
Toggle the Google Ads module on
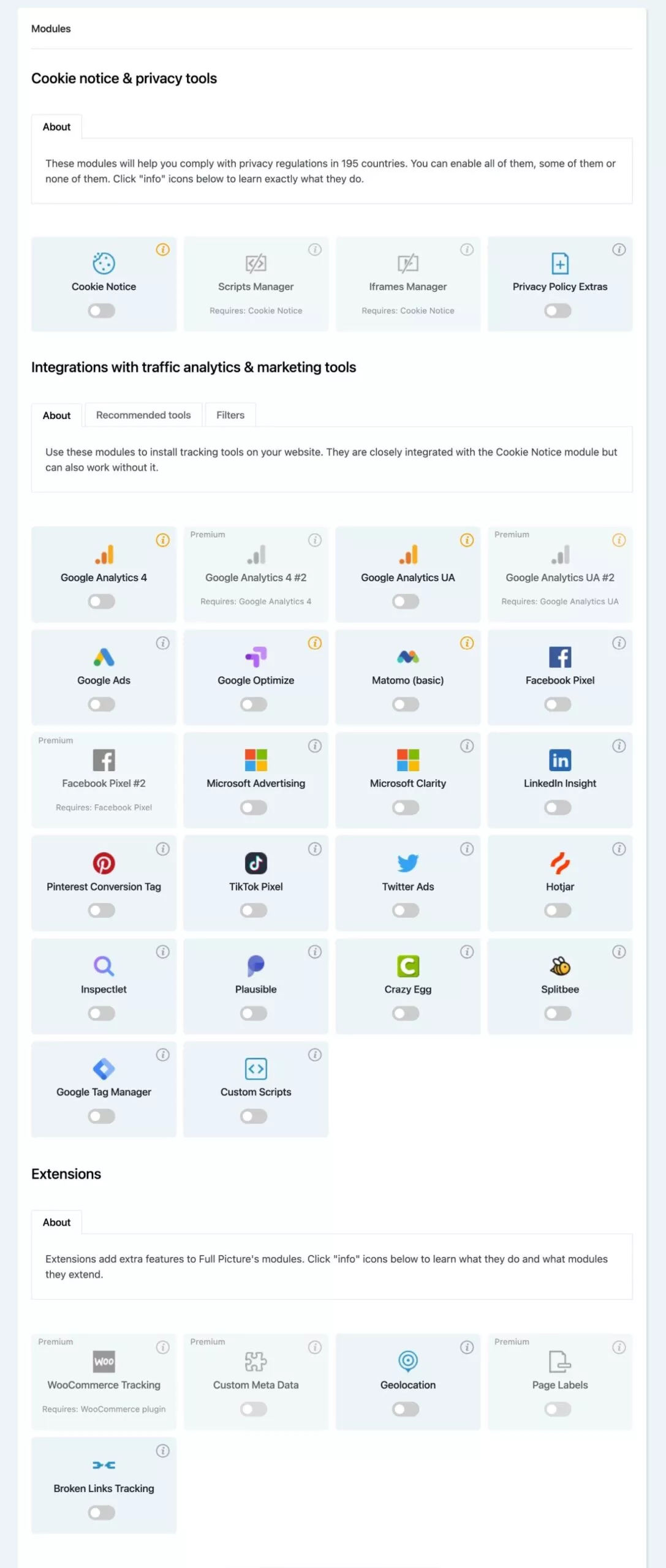tap(102, 704)
